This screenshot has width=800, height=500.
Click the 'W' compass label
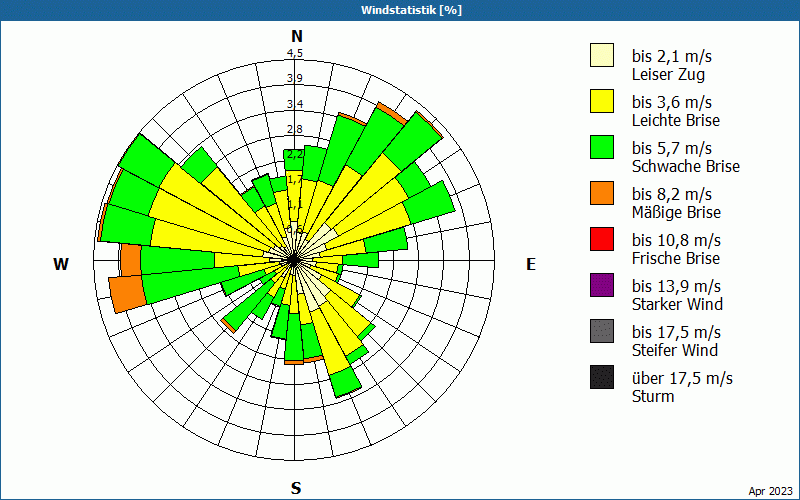pyautogui.click(x=61, y=264)
